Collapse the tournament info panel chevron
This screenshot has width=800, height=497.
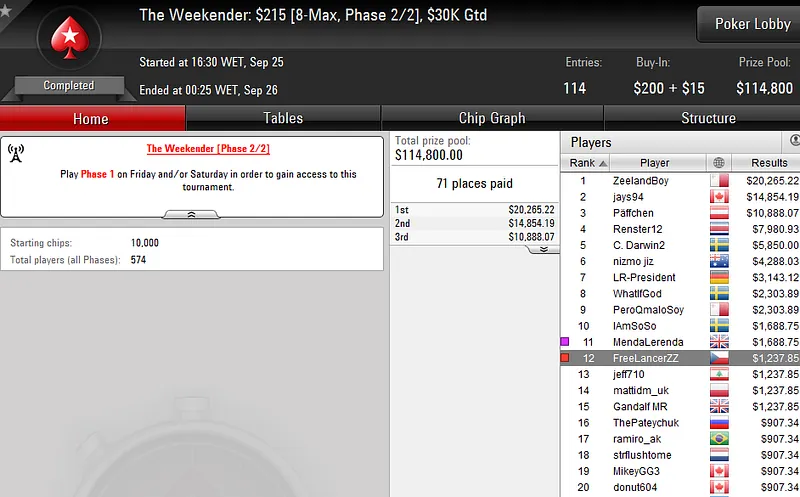[x=191, y=214]
